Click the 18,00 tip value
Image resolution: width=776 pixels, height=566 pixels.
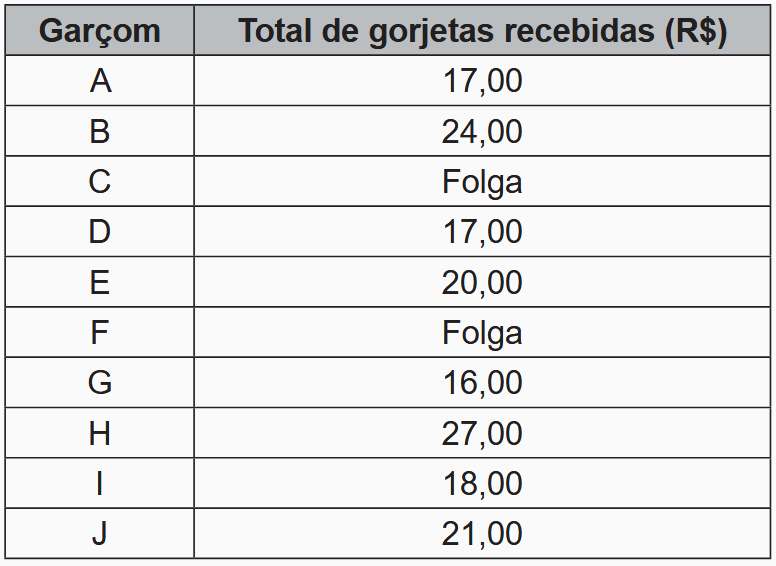pos(482,484)
